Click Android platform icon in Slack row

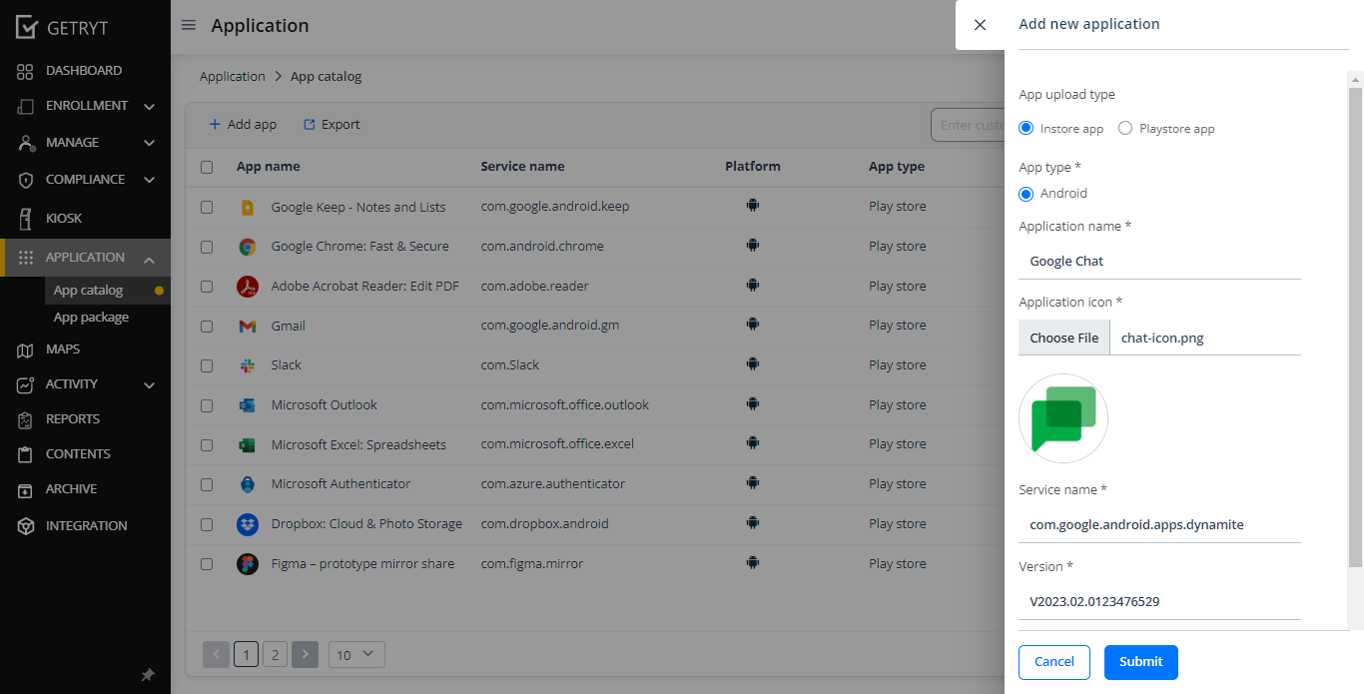753,365
